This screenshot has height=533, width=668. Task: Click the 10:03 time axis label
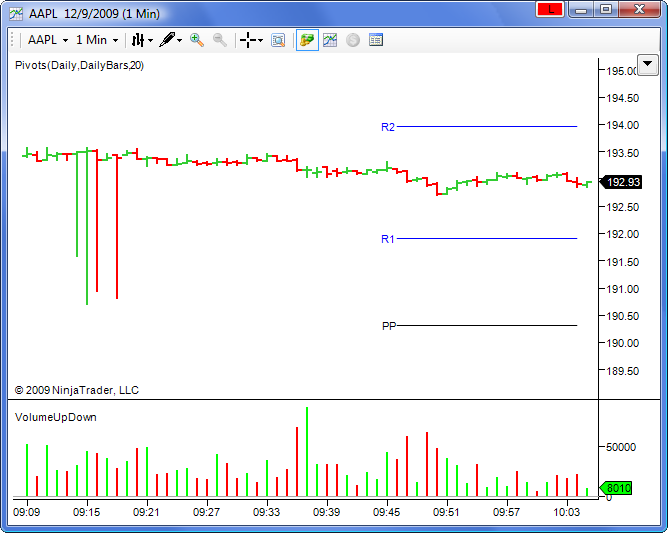567,512
